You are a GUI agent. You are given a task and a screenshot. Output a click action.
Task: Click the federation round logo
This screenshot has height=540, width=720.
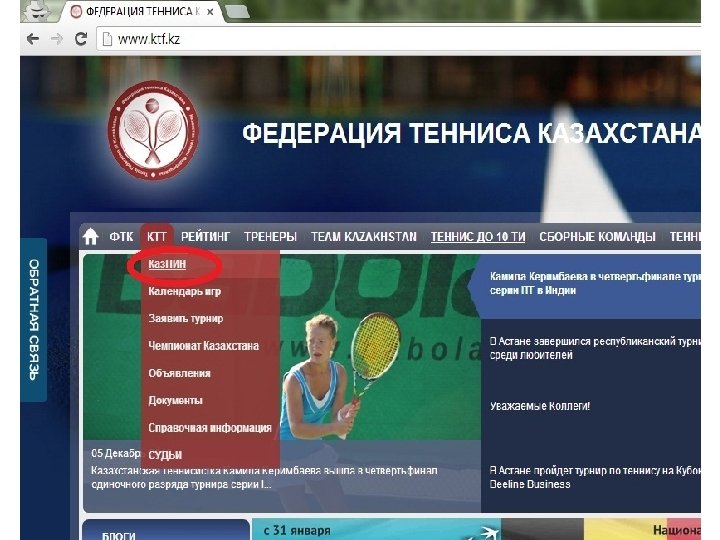[153, 130]
